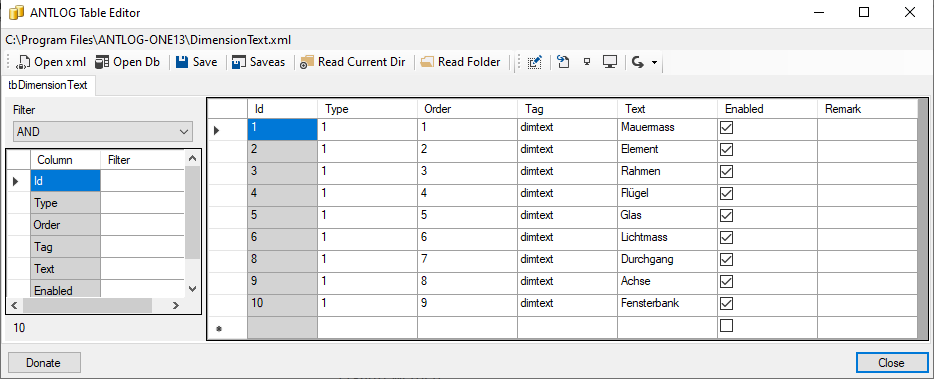The height and width of the screenshot is (379, 934).
Task: Click the Open xml toolbar icon
Action: point(23,62)
